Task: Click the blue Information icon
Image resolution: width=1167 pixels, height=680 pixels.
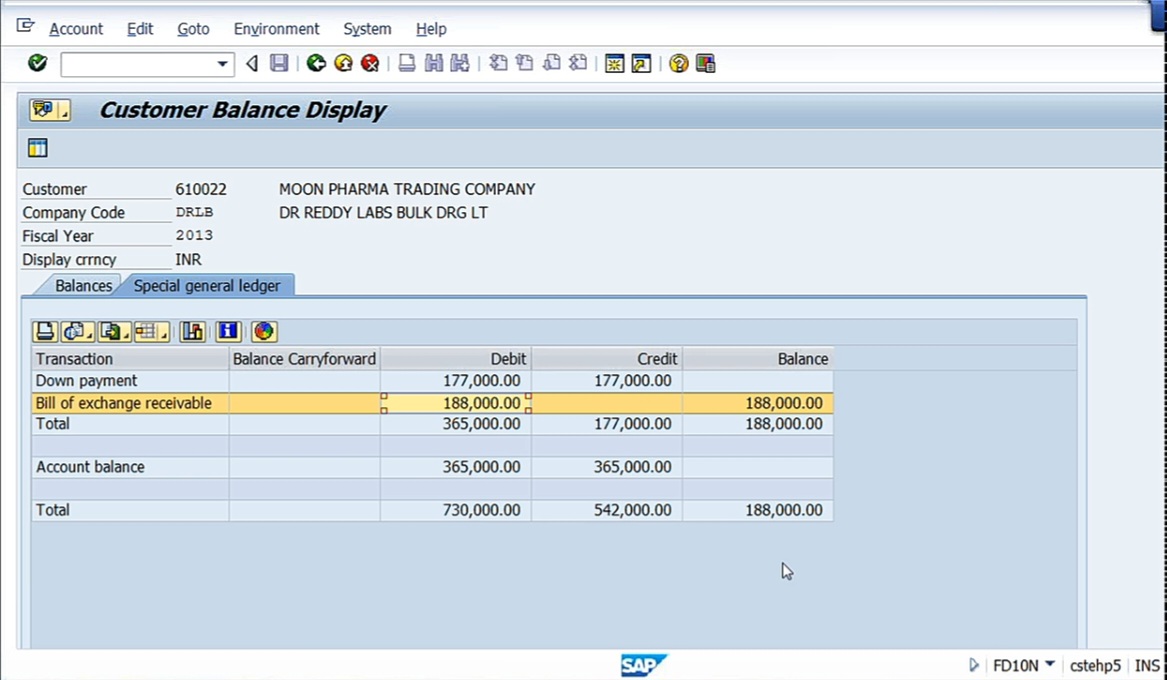Action: [228, 331]
